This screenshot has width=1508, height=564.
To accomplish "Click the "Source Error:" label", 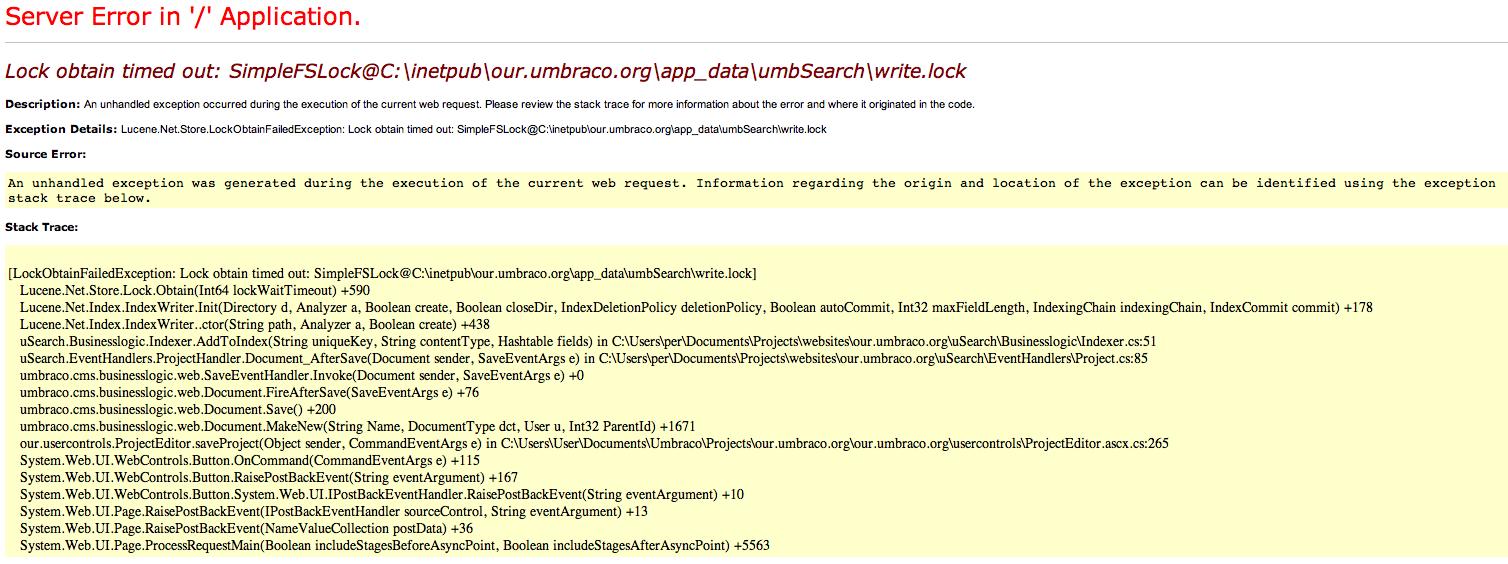I will (45, 154).
